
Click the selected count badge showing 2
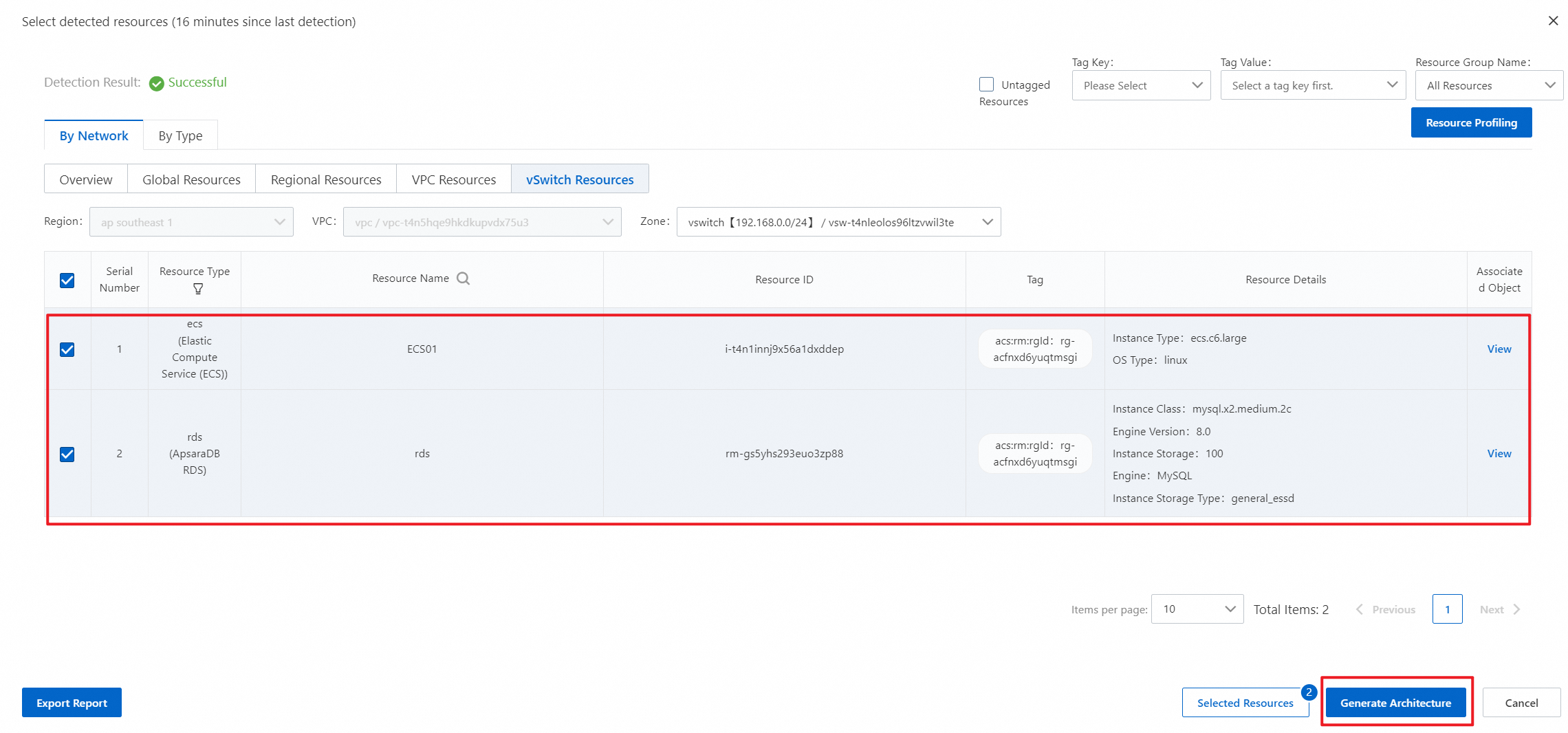click(1309, 692)
